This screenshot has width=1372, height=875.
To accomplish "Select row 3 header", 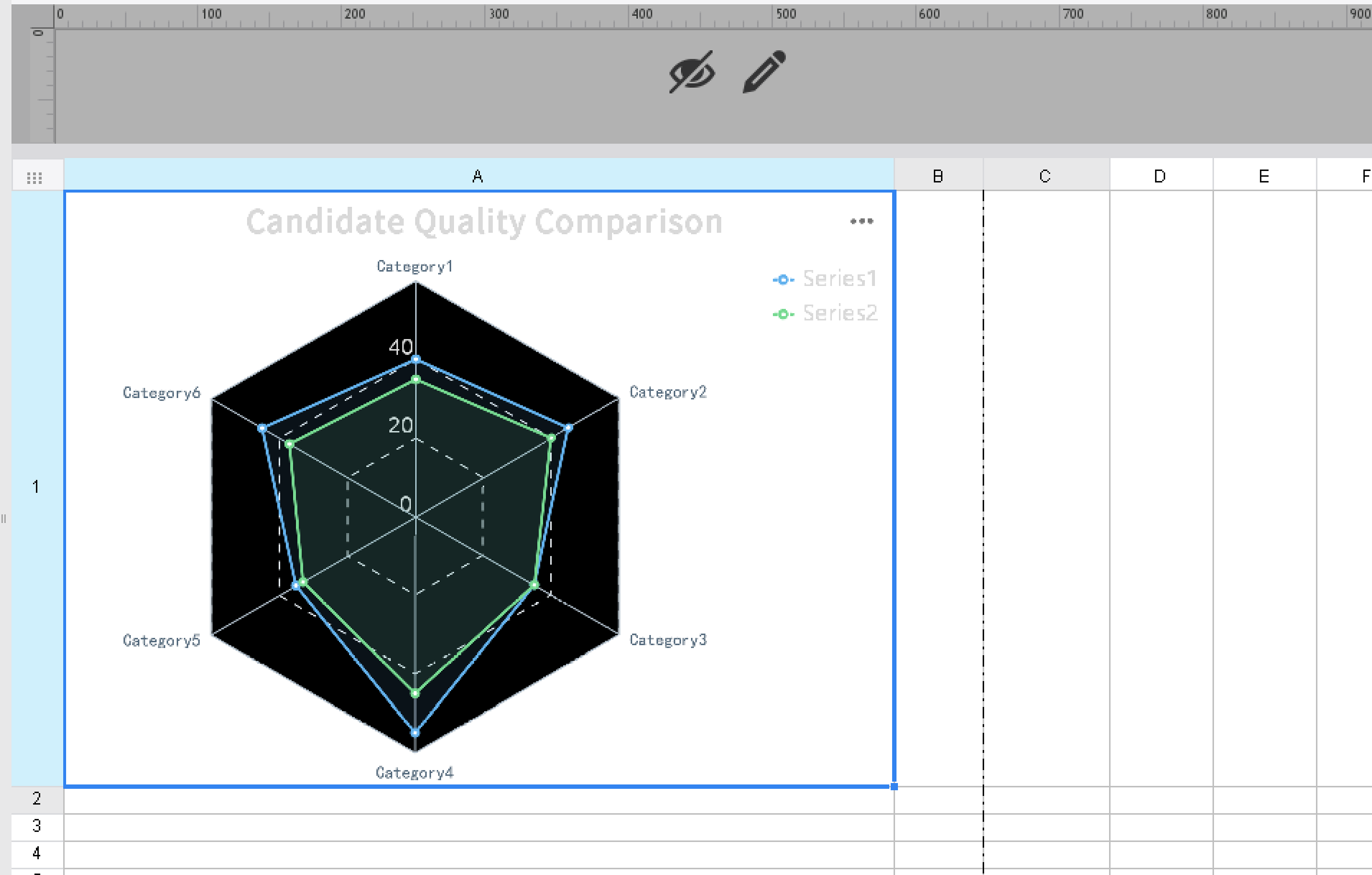I will pyautogui.click(x=37, y=827).
